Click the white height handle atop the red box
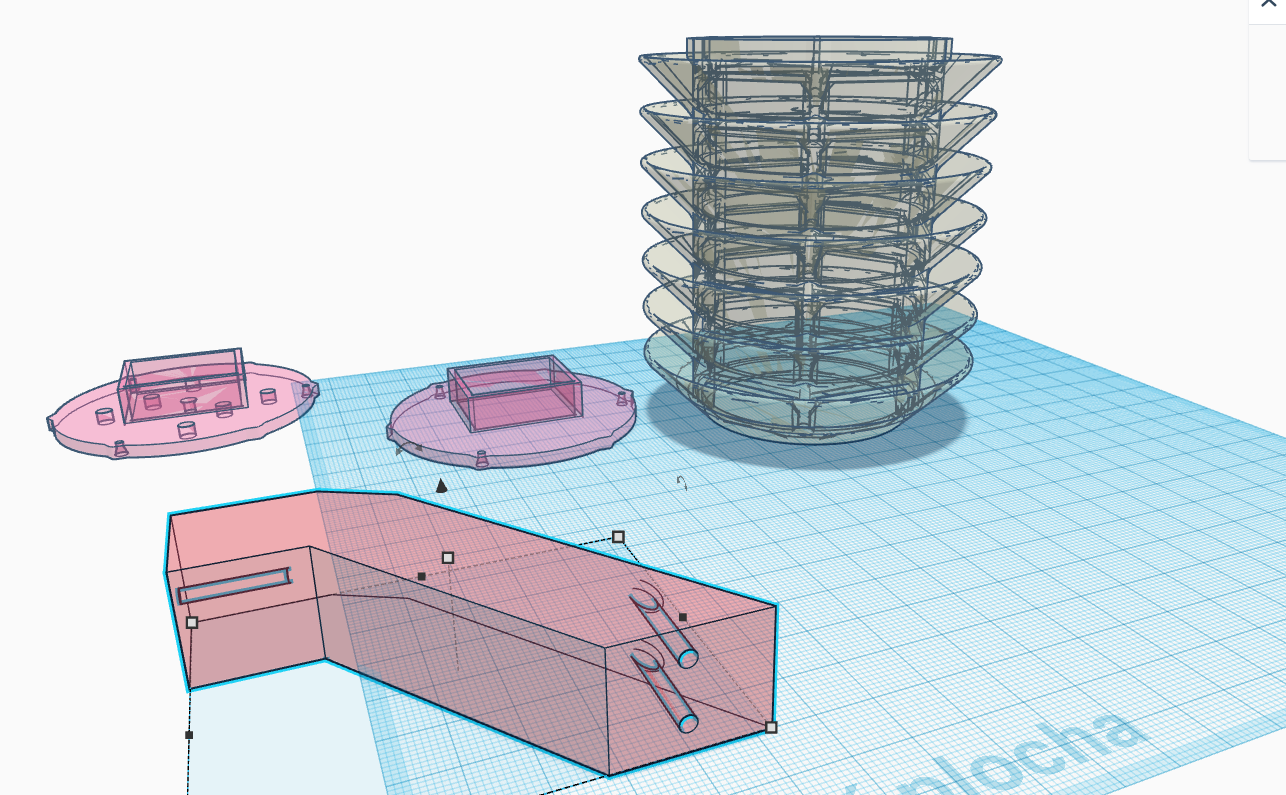 448,557
